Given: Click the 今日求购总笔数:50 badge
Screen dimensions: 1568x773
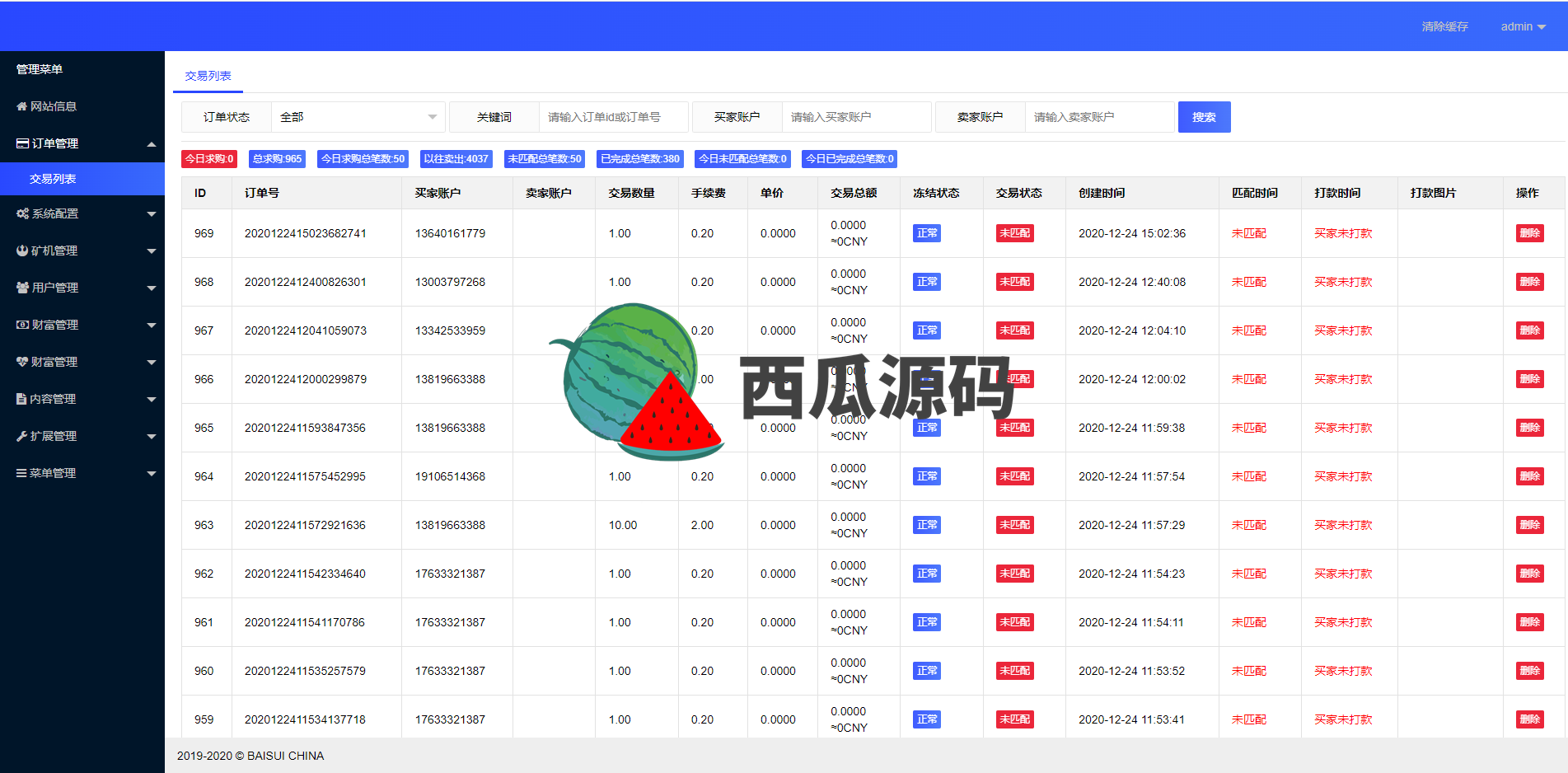Looking at the screenshot, I should click(363, 159).
